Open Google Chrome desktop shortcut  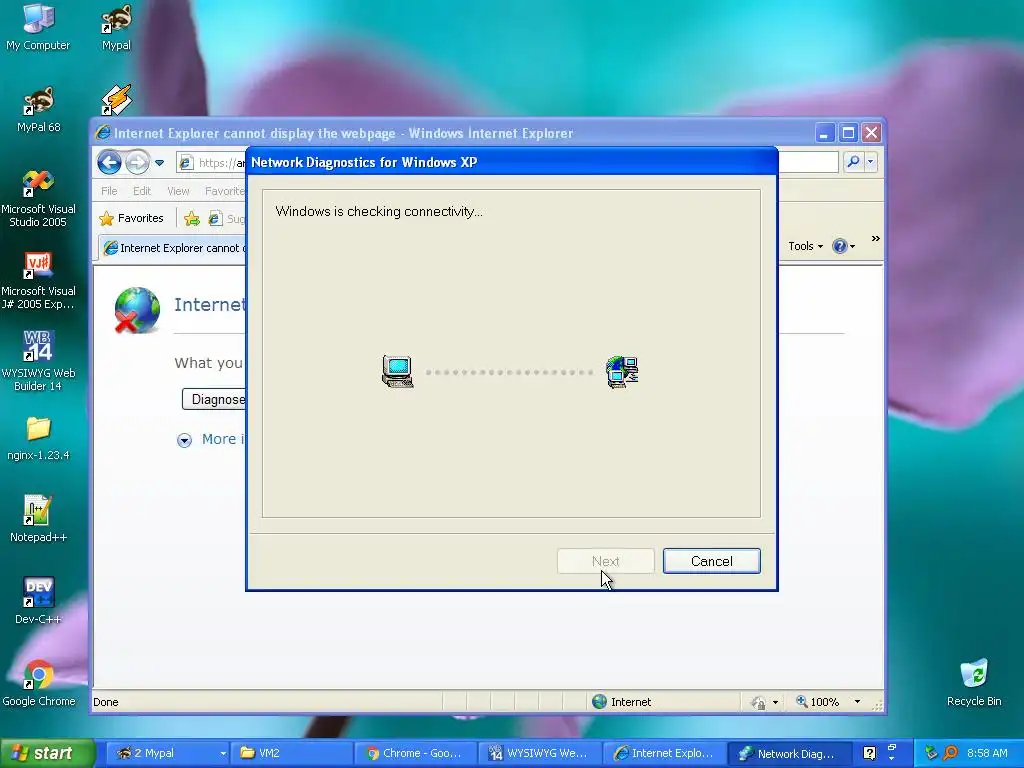(38, 683)
